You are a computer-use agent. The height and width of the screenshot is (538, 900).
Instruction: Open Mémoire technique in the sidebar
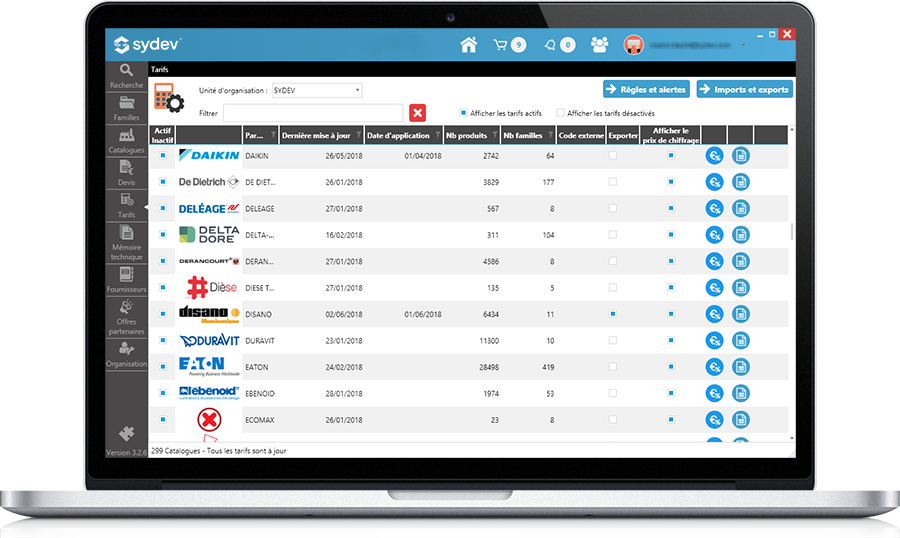tap(126, 243)
